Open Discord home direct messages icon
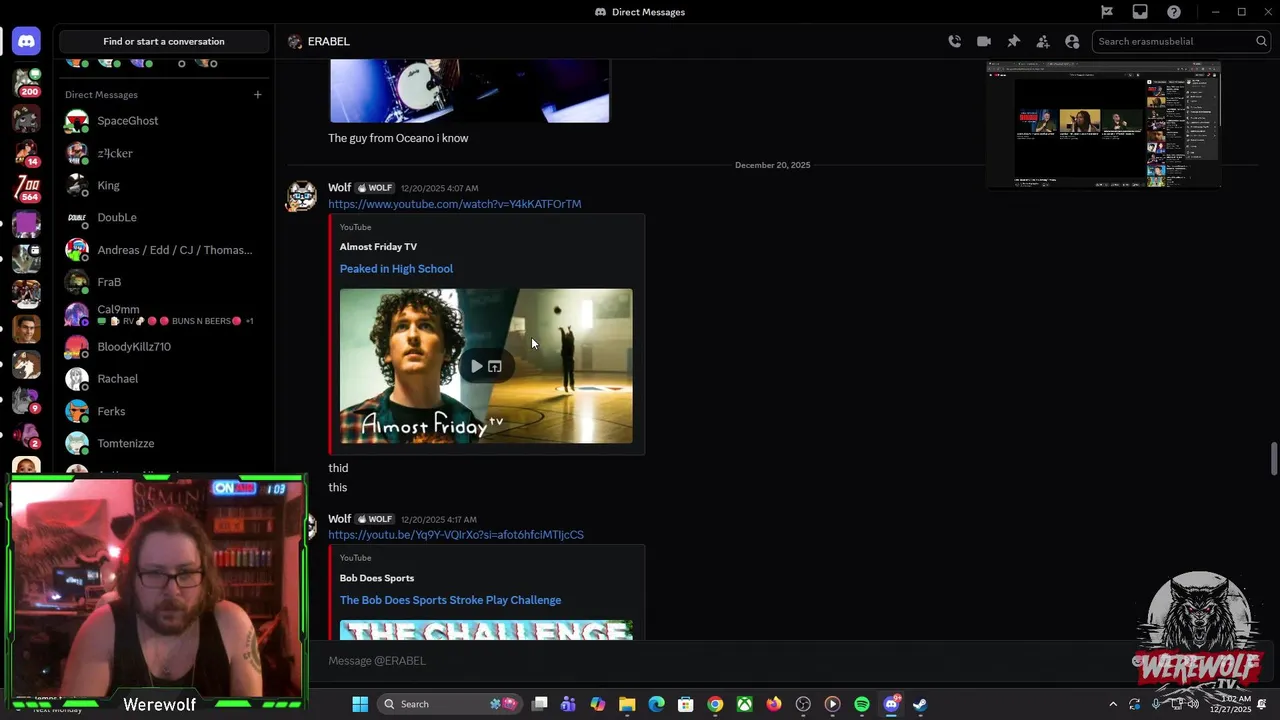The width and height of the screenshot is (1280, 720). [x=26, y=41]
